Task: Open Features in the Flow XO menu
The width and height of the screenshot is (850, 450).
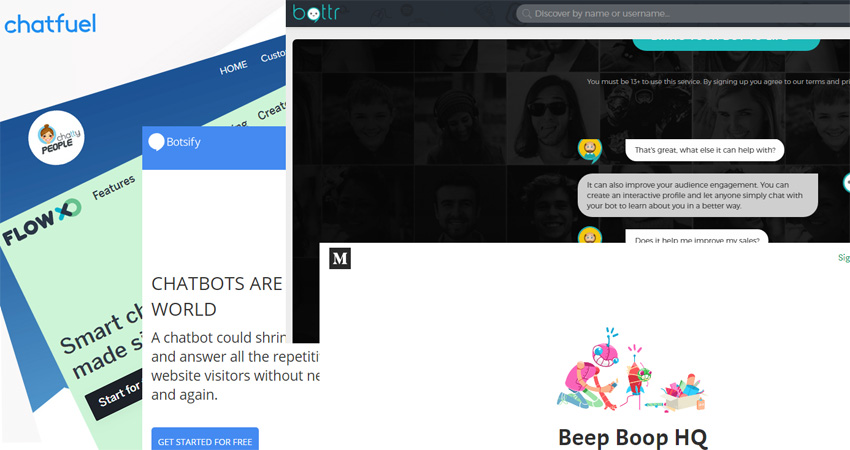Action: [113, 188]
